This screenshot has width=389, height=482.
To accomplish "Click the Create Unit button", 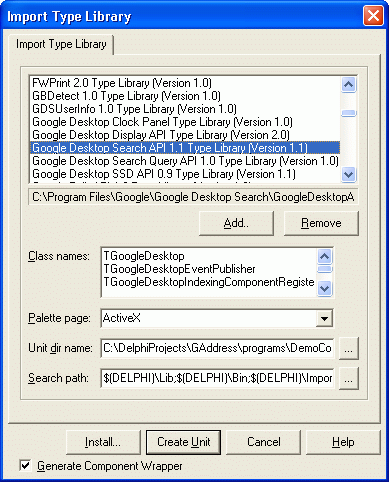I will (x=183, y=442).
